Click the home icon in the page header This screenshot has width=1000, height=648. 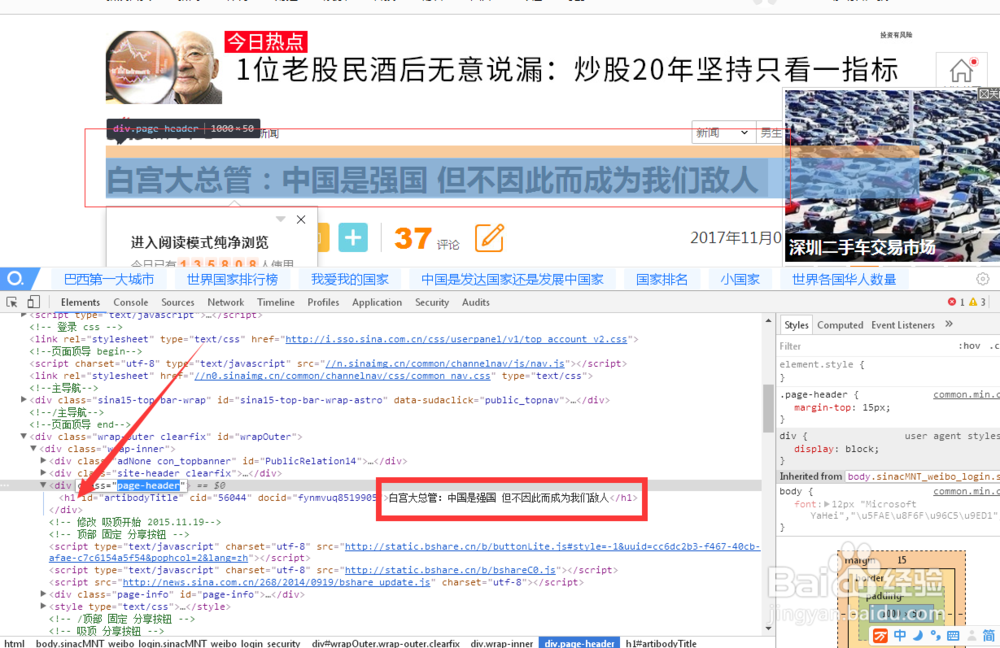tap(961, 70)
